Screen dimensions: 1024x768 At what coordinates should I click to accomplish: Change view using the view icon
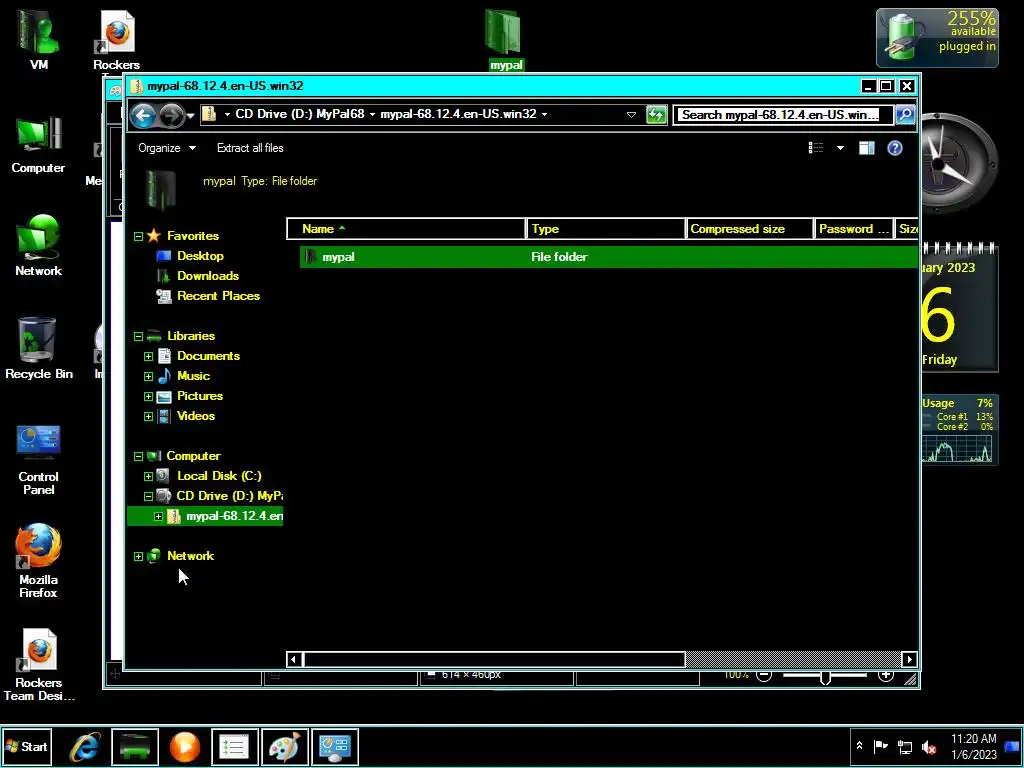click(x=816, y=148)
